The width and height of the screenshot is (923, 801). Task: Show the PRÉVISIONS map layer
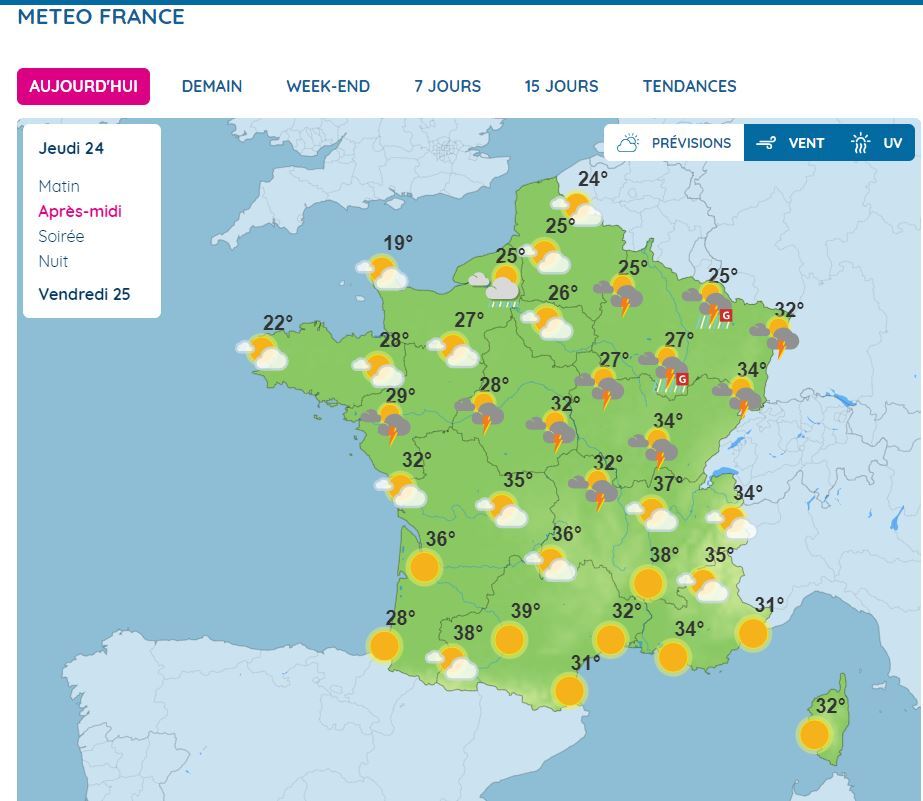(x=674, y=143)
